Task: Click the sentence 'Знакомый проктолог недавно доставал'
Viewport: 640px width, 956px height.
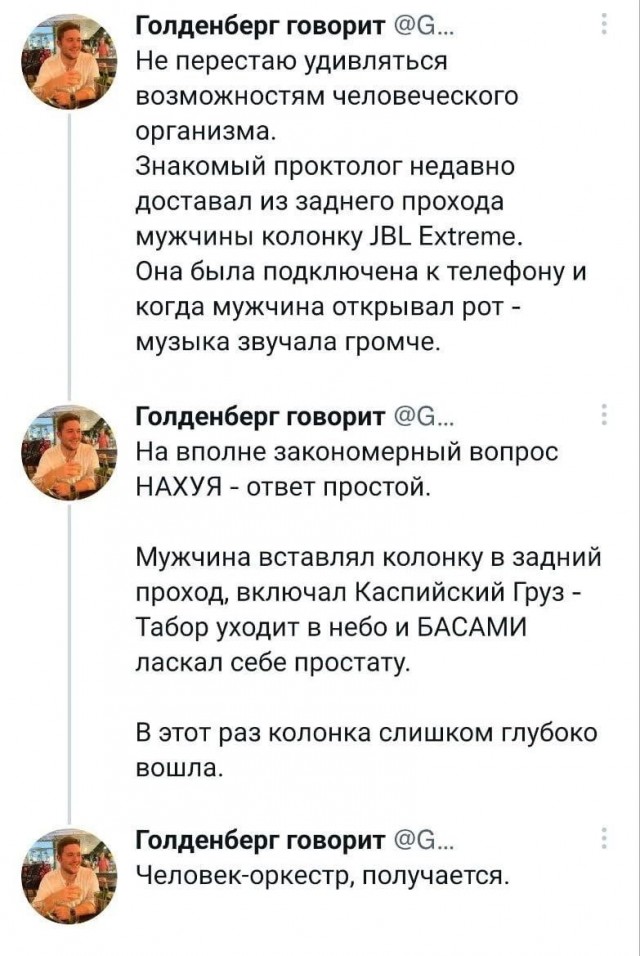Action: tap(330, 165)
